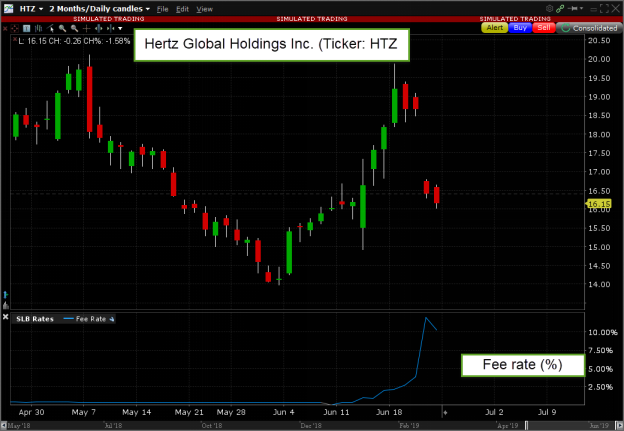Screen dimensions: 624x431
Task: Click the gray building icon on left edge
Action: tap(6, 305)
